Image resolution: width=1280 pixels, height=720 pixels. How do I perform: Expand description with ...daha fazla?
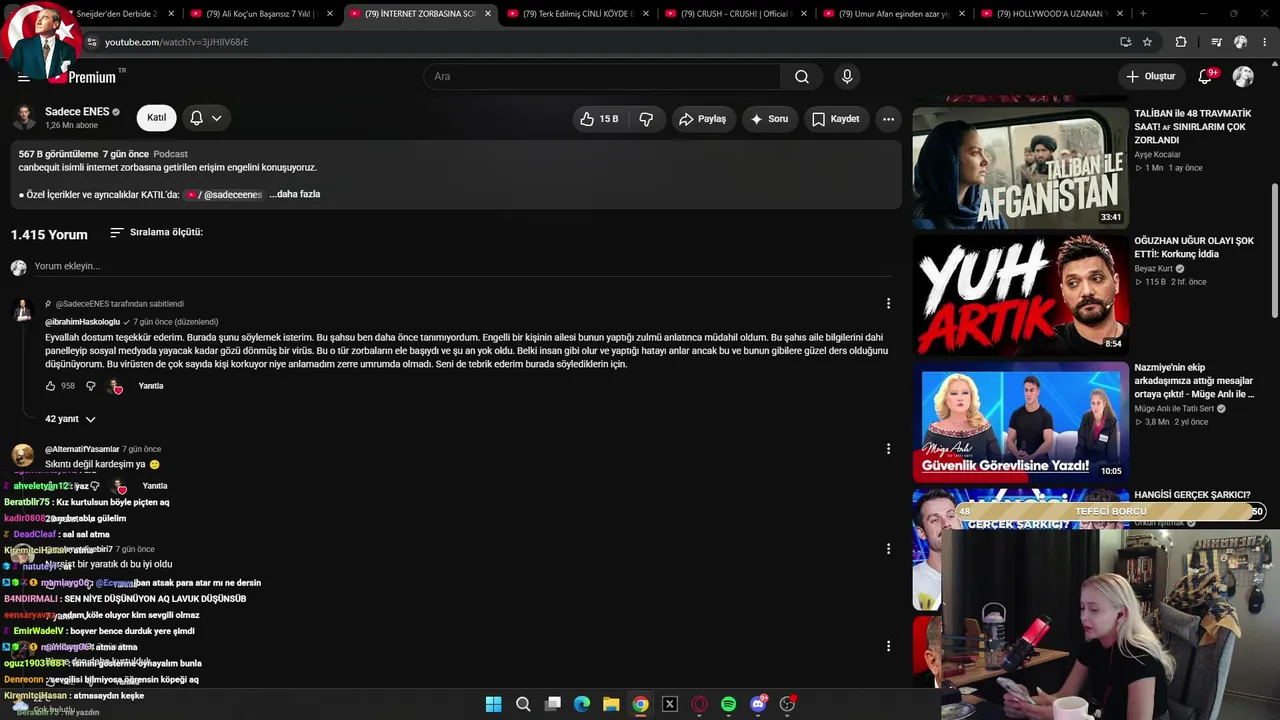(295, 194)
